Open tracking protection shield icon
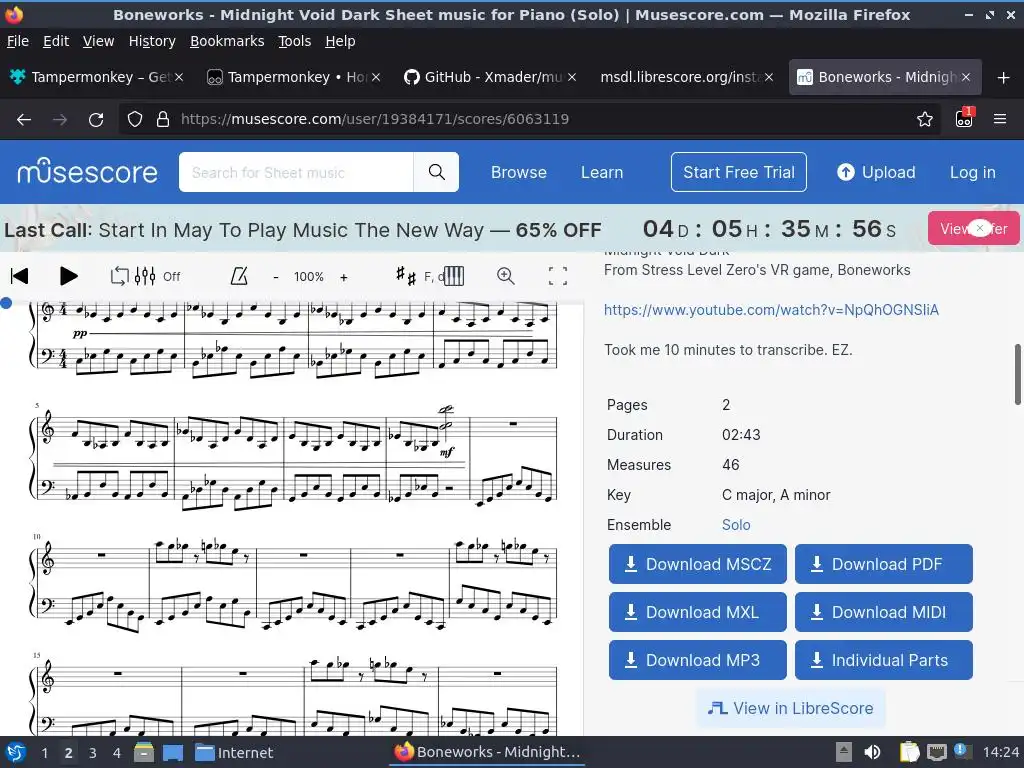 click(135, 120)
